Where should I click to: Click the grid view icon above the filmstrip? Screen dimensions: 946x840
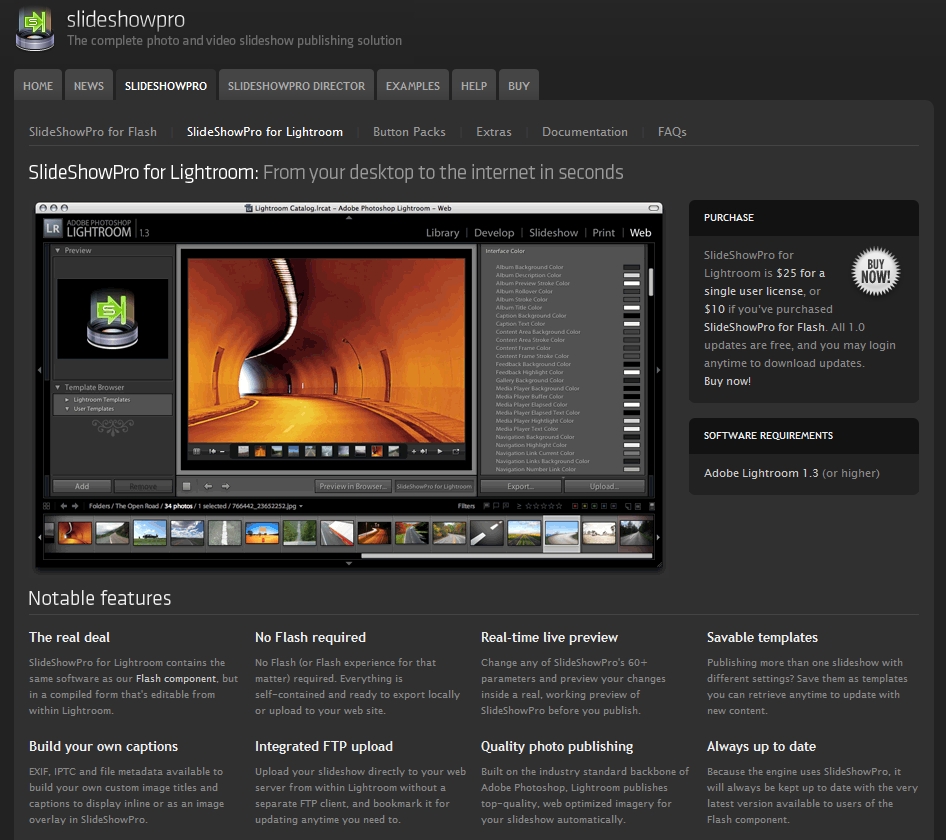click(x=46, y=506)
